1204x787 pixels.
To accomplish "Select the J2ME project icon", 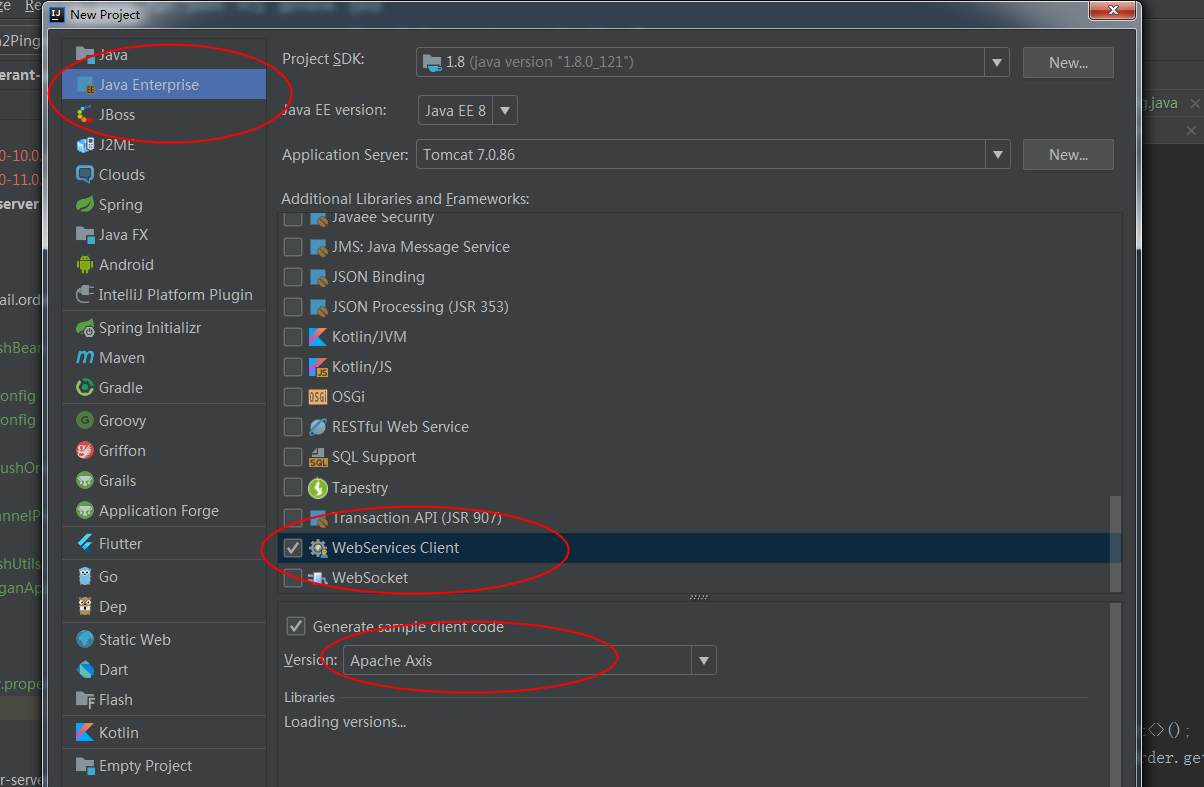I will [85, 145].
